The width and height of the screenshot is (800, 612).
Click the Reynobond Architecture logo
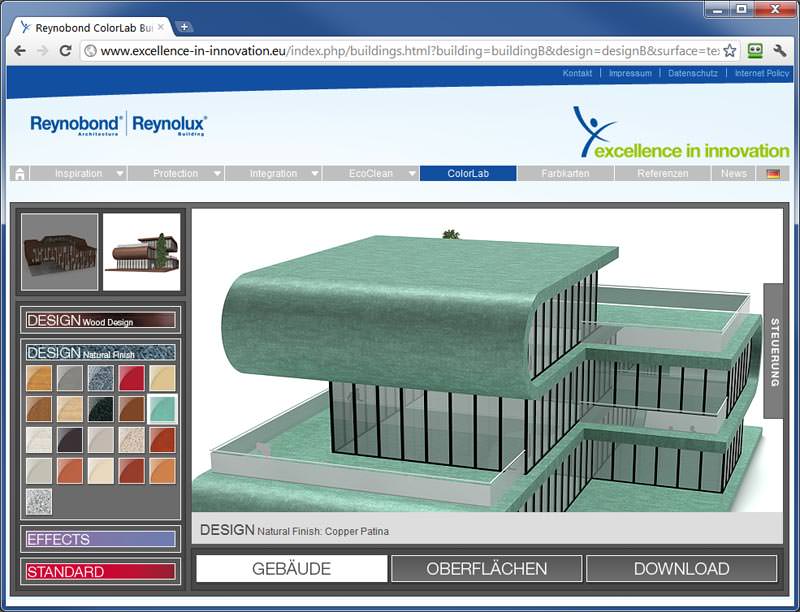click(77, 125)
